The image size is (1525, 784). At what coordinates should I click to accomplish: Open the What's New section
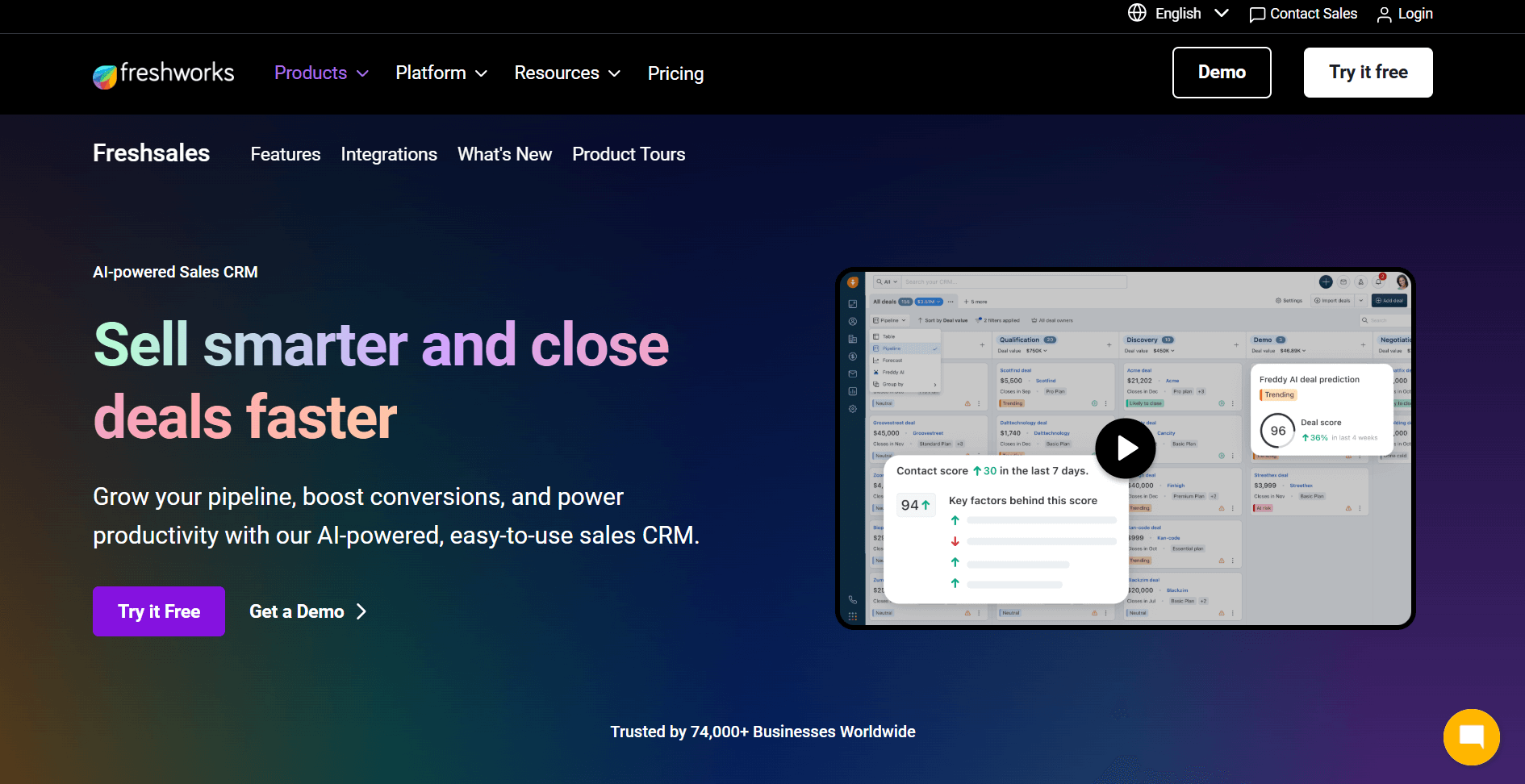pos(504,154)
